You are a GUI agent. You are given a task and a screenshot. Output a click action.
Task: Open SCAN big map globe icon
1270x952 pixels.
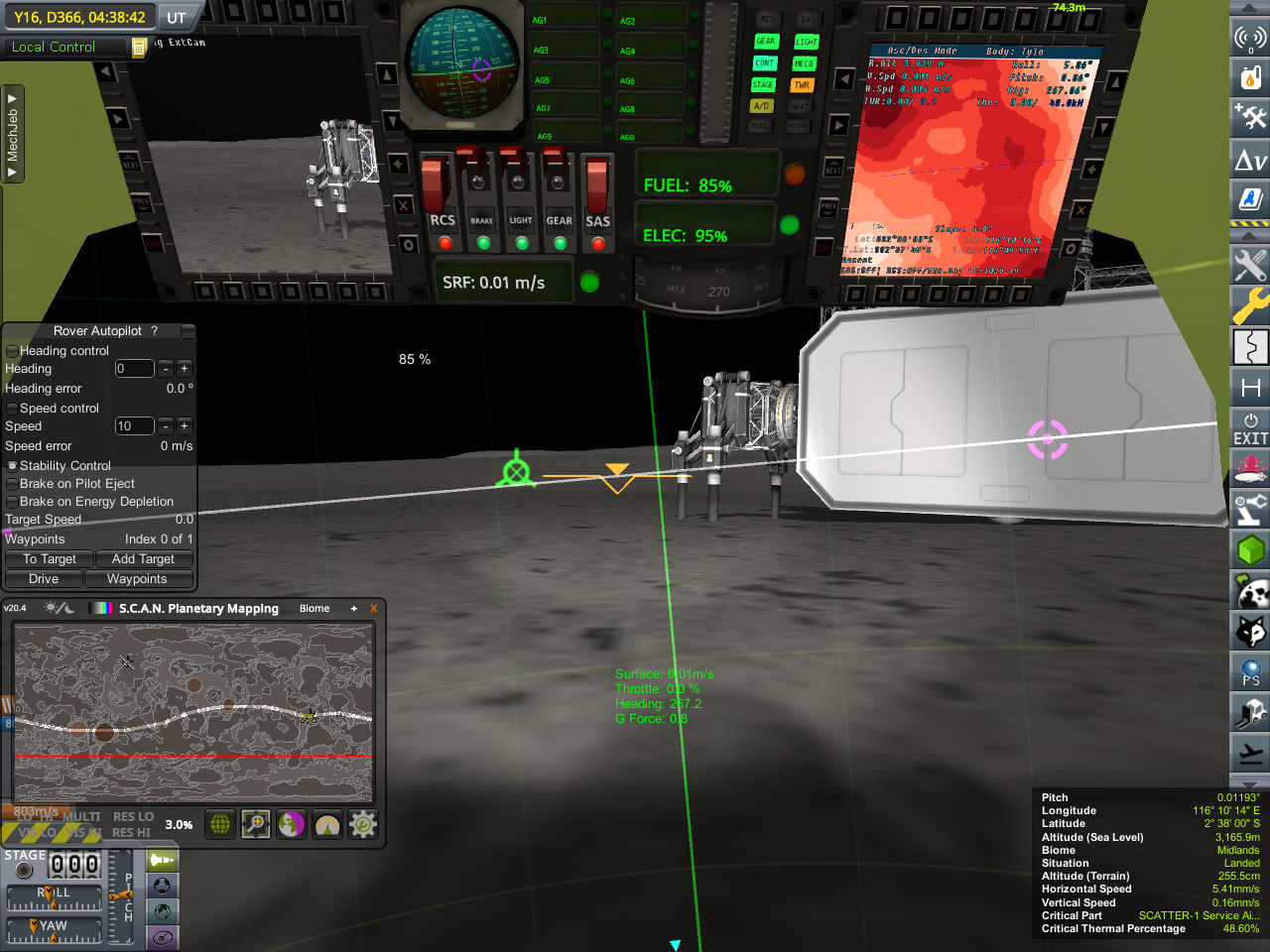coord(220,824)
